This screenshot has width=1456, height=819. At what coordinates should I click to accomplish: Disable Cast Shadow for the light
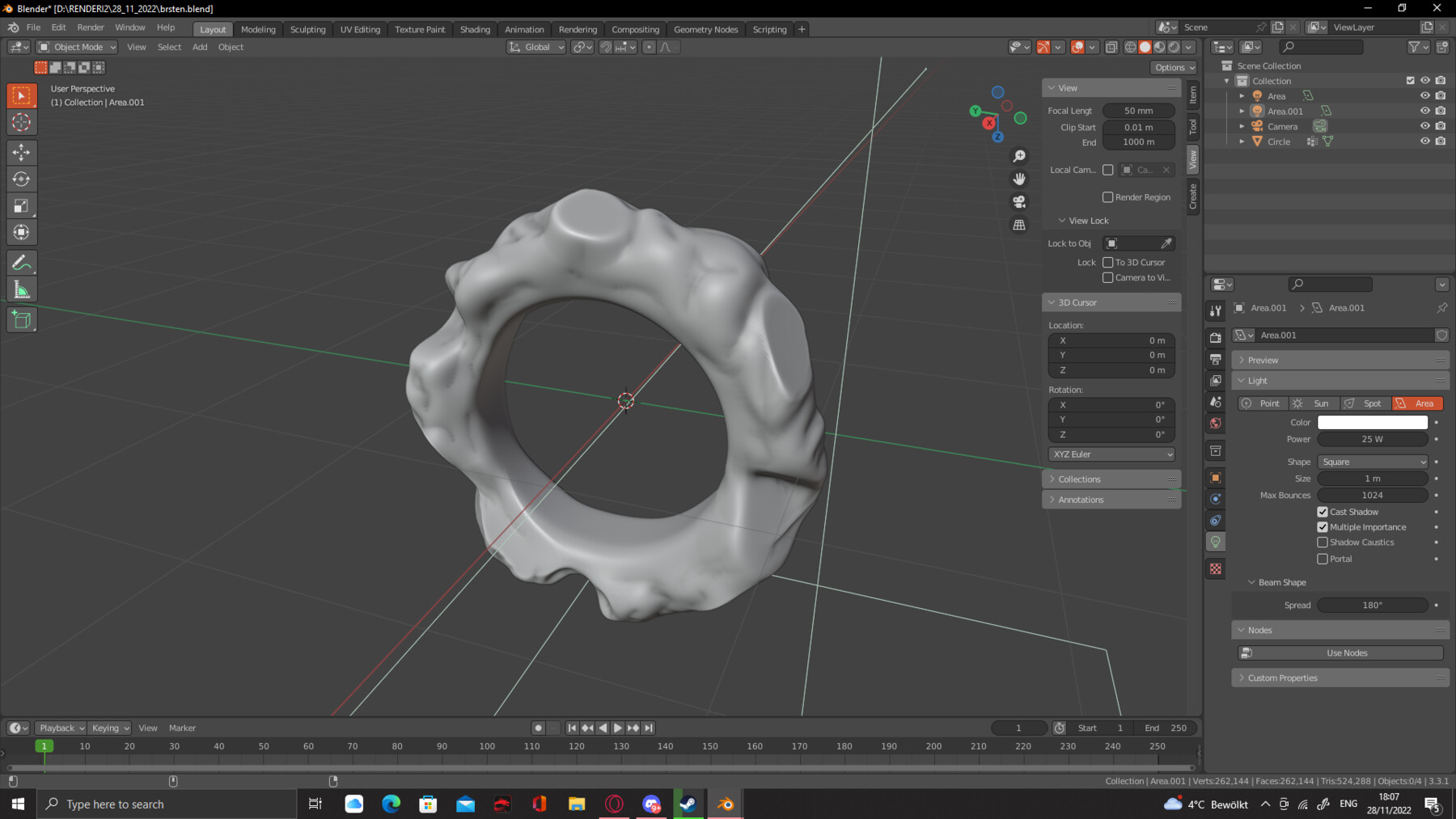point(1323,511)
